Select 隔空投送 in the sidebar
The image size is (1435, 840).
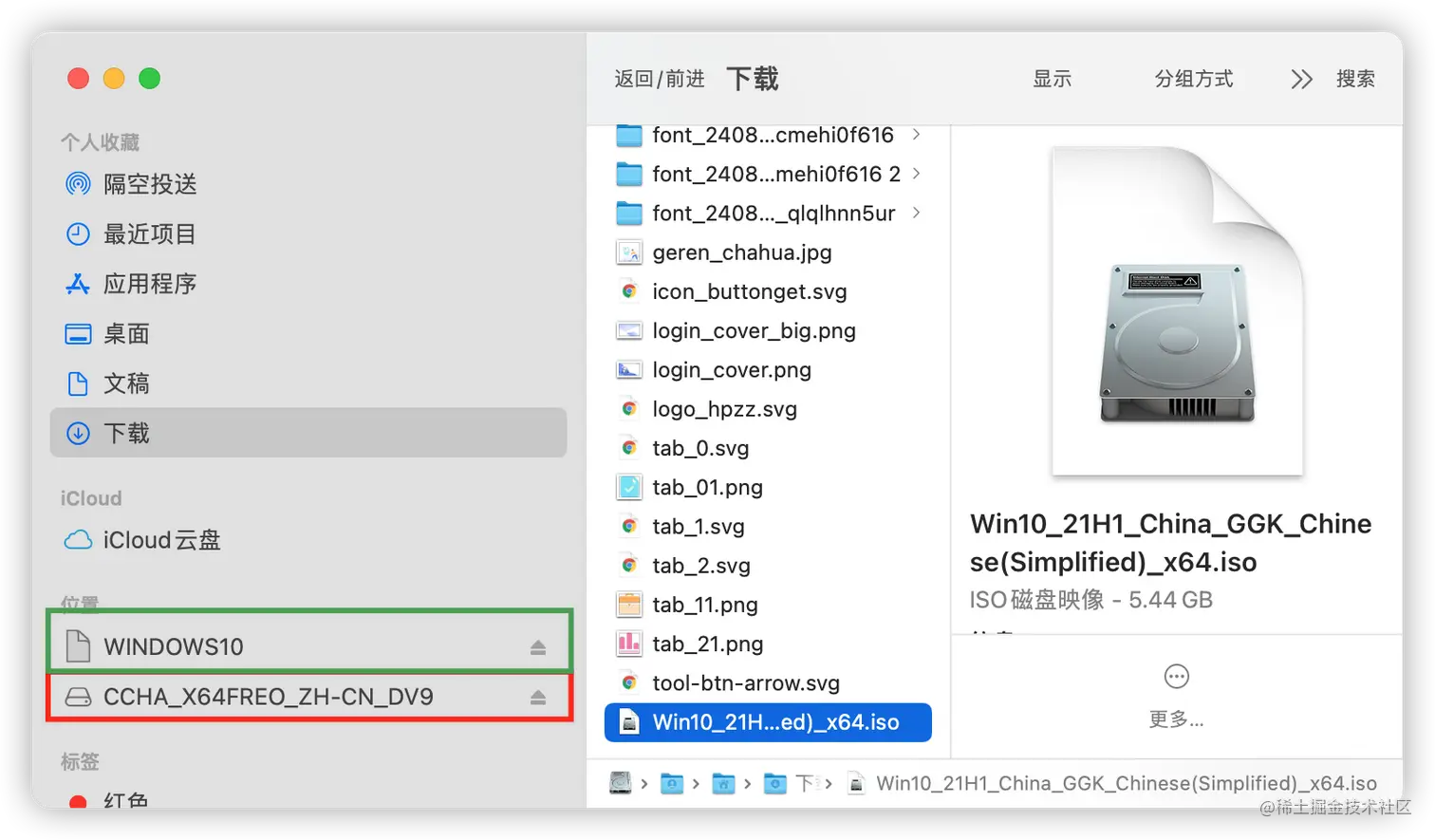pyautogui.click(x=308, y=183)
